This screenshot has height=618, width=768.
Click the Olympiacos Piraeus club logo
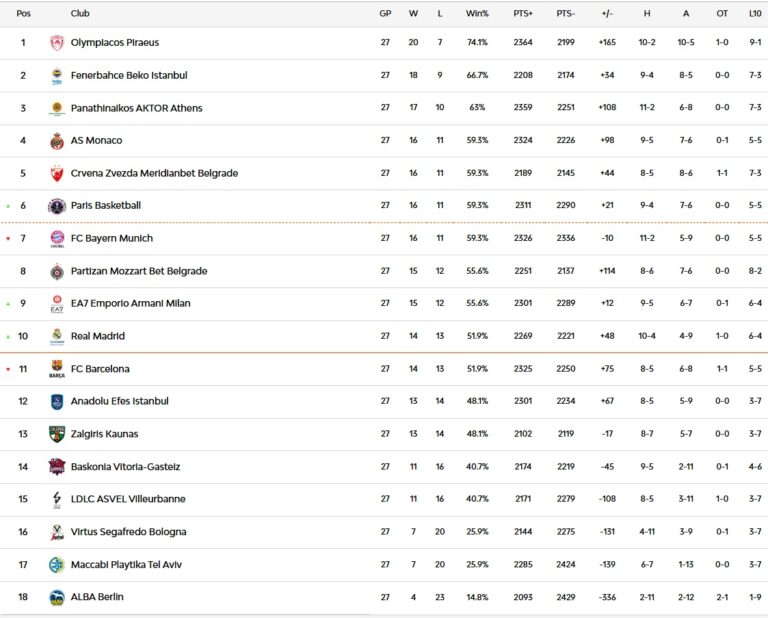[57, 43]
